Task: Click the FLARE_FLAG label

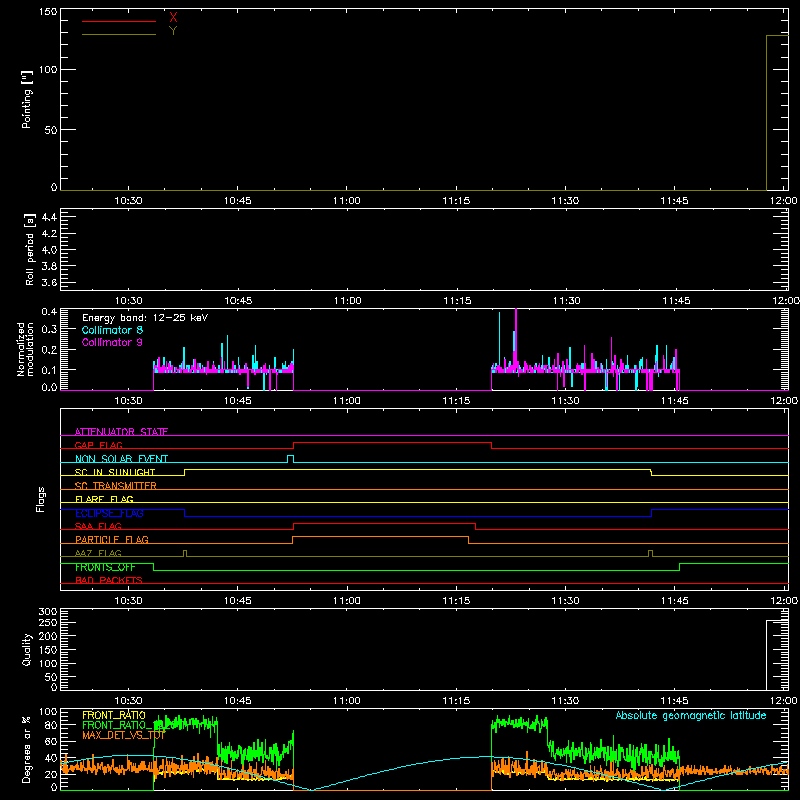Action: (x=104, y=499)
